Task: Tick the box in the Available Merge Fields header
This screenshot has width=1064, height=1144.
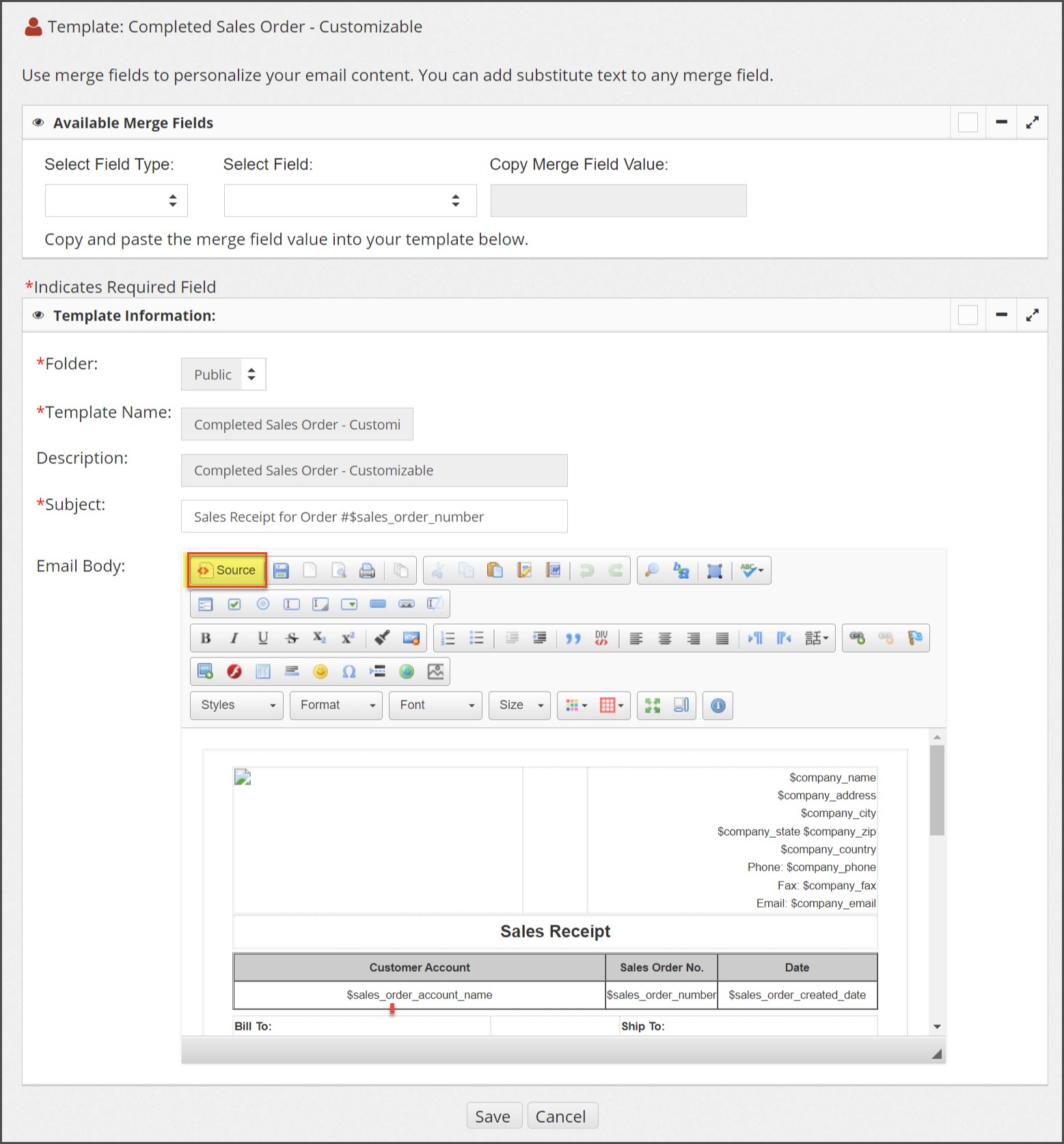Action: click(x=968, y=122)
